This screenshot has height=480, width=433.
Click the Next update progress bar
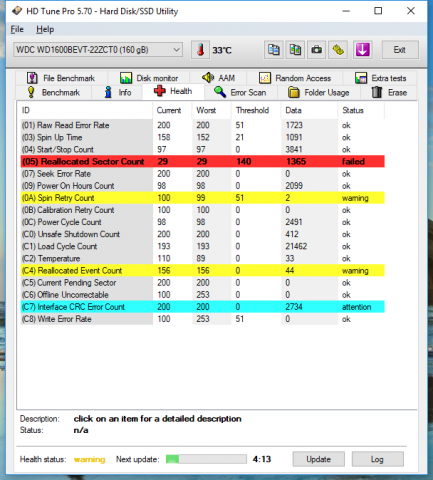point(206,459)
